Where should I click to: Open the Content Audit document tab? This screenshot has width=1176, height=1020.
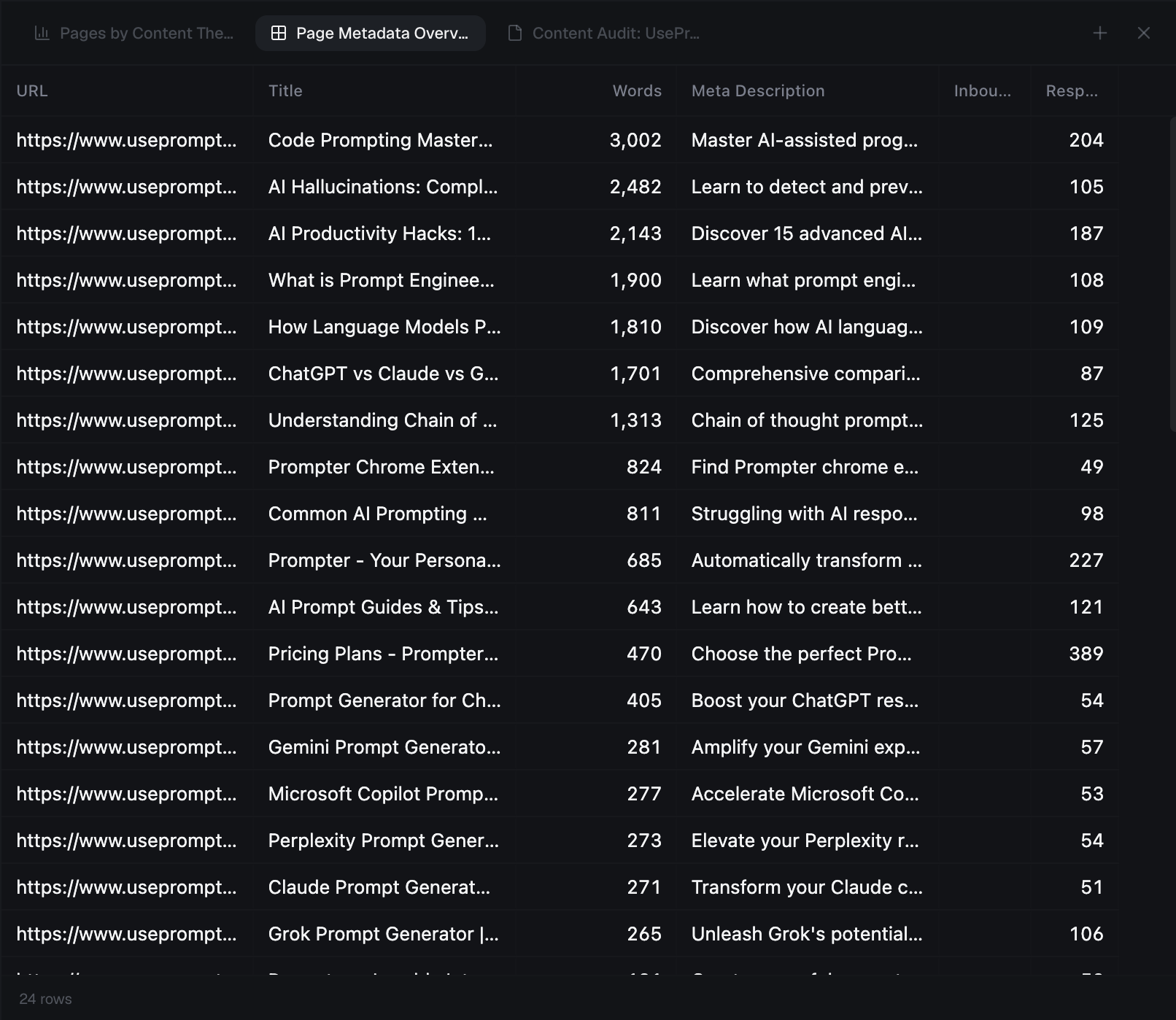click(603, 33)
